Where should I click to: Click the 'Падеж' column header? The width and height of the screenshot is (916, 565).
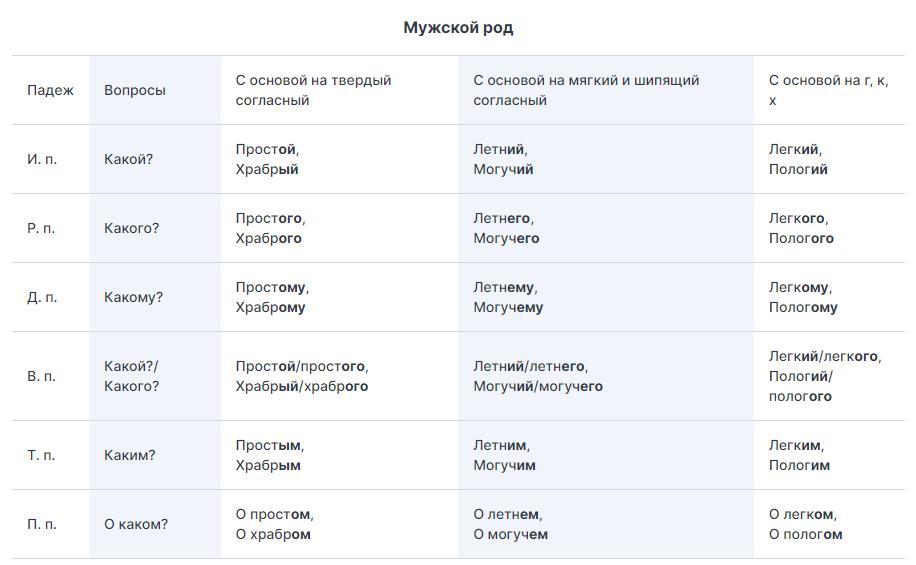click(50, 90)
